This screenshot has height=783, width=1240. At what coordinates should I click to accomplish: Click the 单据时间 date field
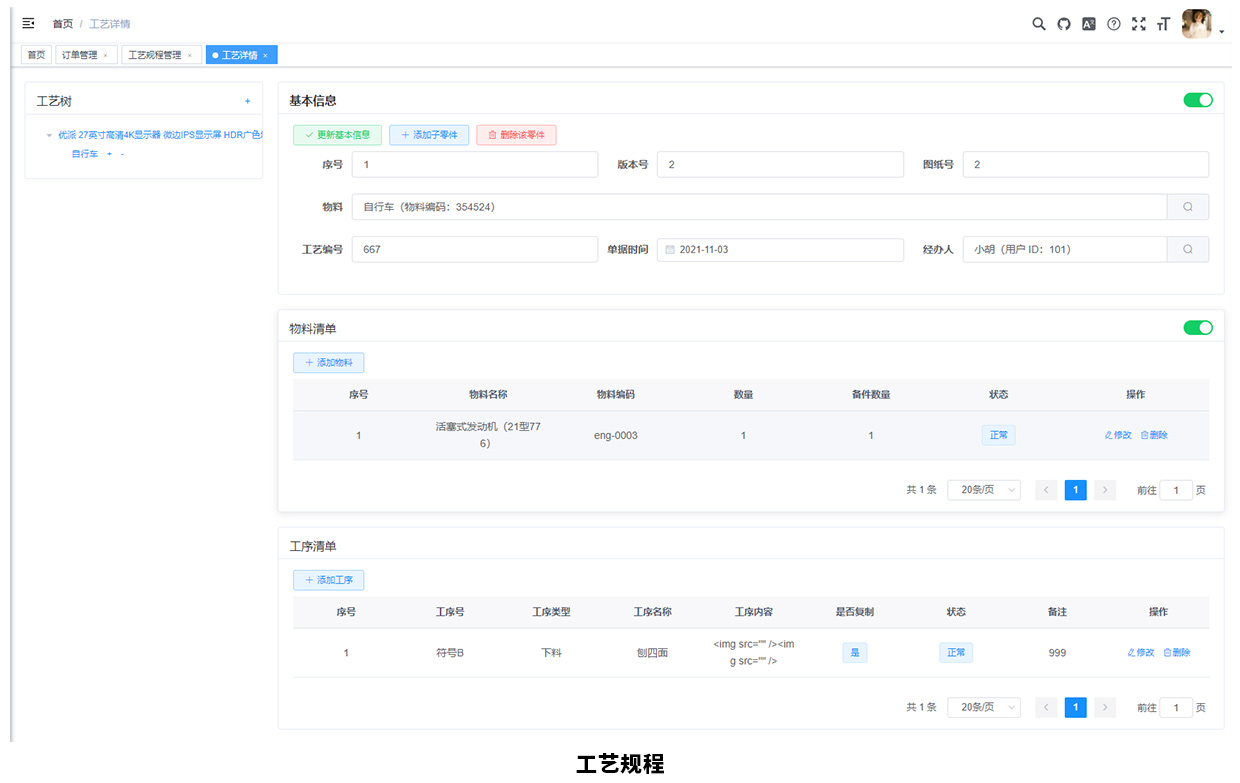780,249
